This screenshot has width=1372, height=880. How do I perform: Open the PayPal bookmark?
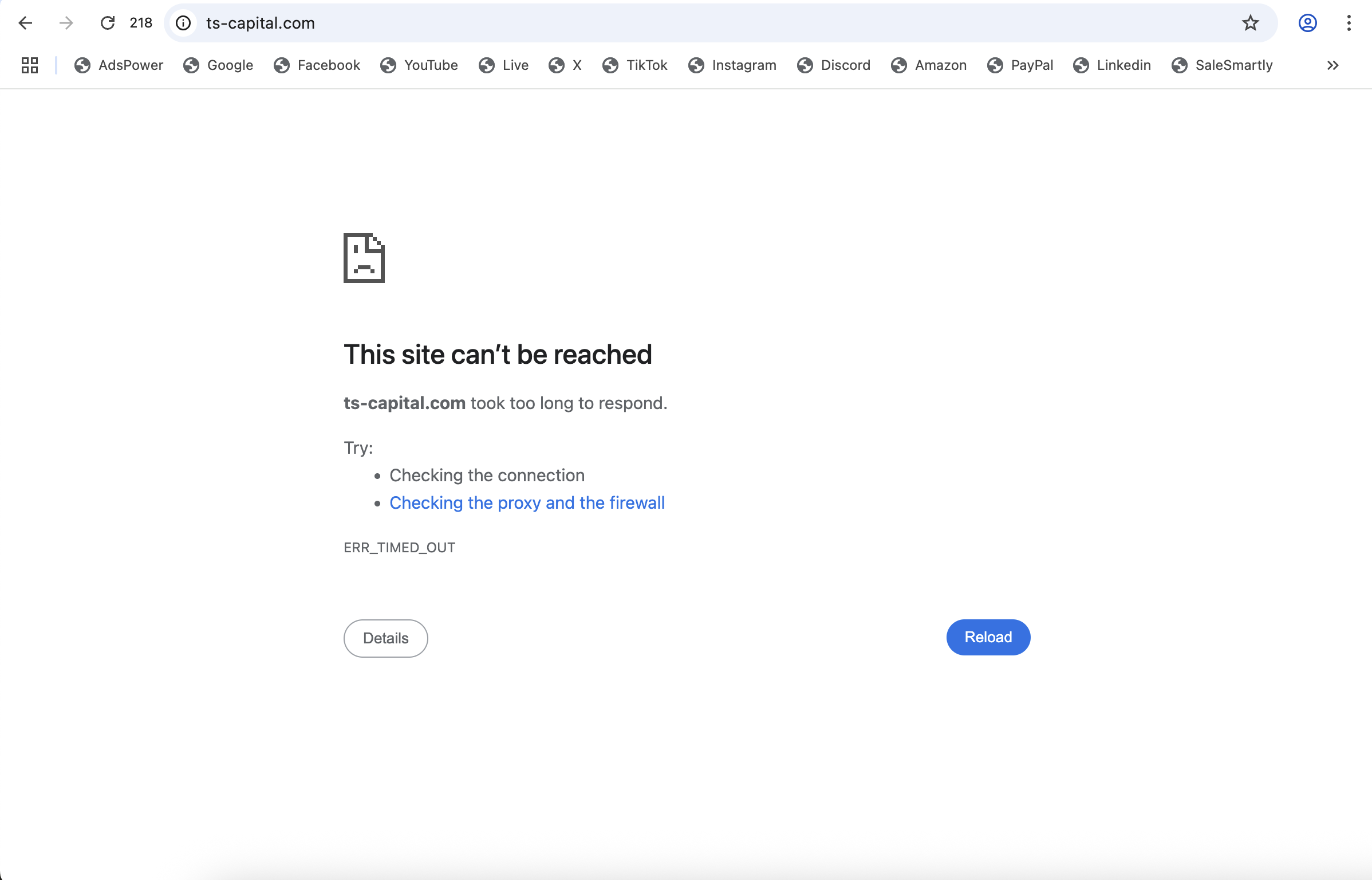click(1020, 65)
